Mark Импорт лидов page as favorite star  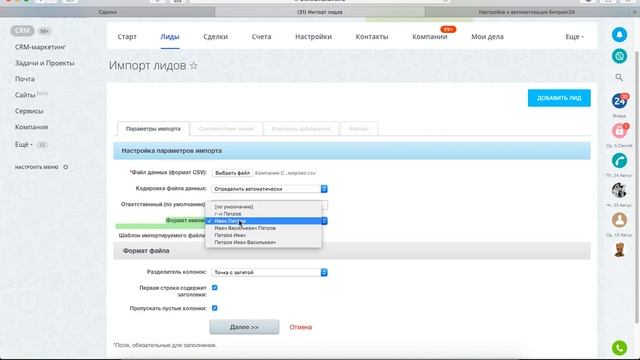click(194, 66)
